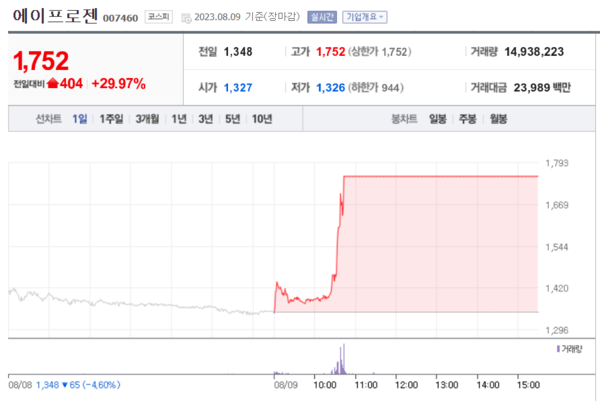Select the 1일 line chart tab
Viewport: 600px width, 401px height.
coord(80,119)
